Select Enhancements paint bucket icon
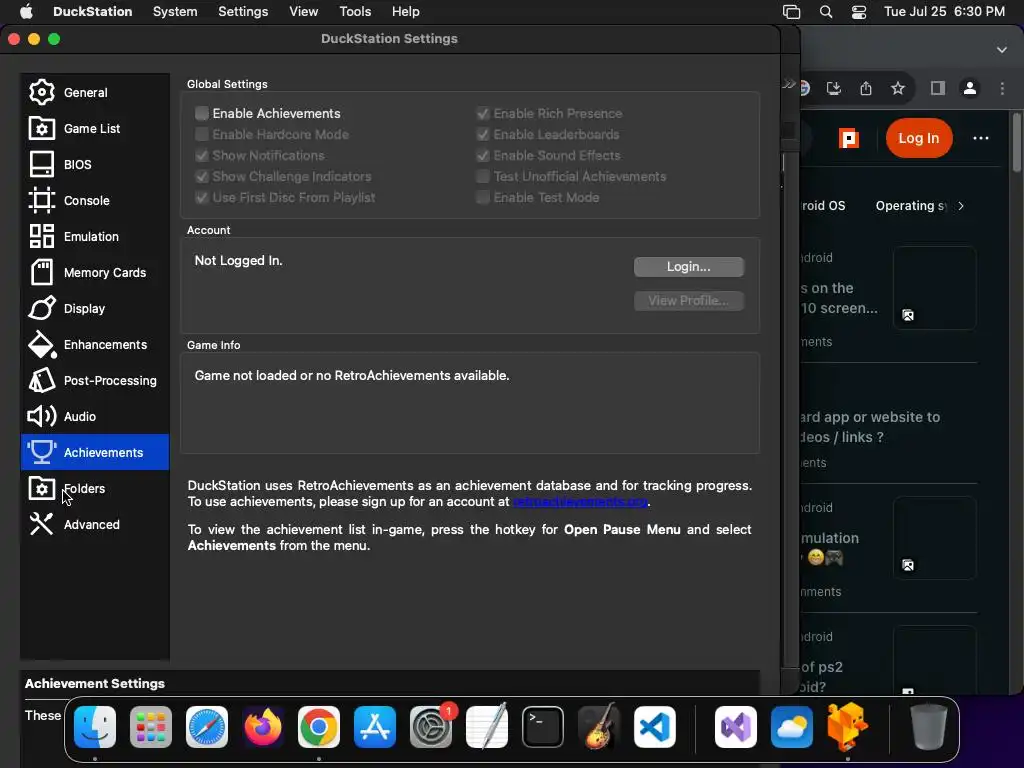 pos(42,344)
